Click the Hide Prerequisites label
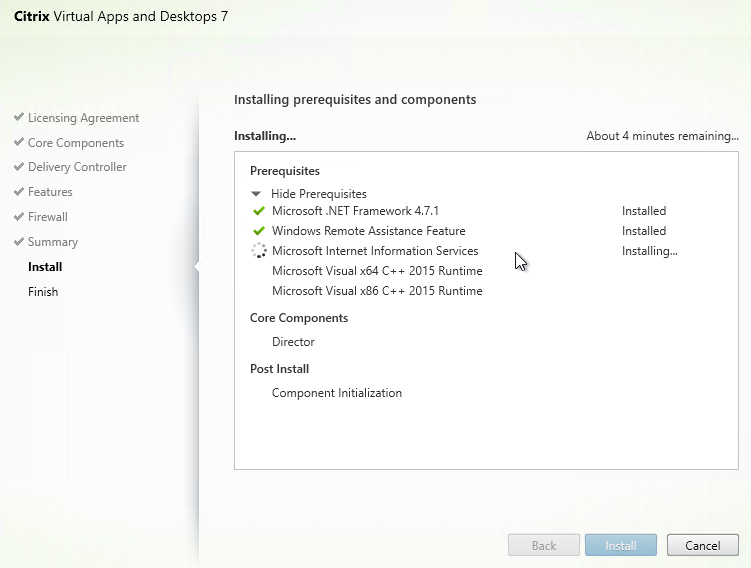The height and width of the screenshot is (568, 751). 318,194
